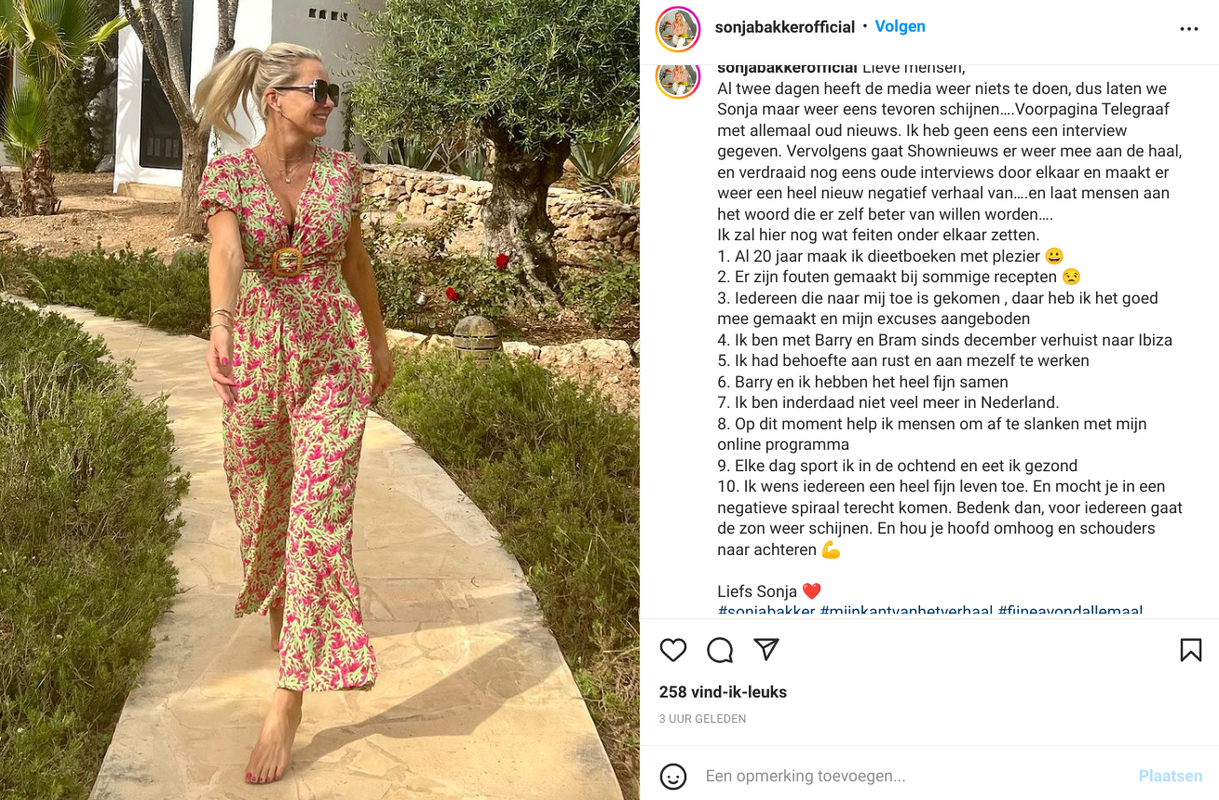The image size is (1219, 800).
Task: Share post with paper plane icon
Action: pyautogui.click(x=766, y=650)
